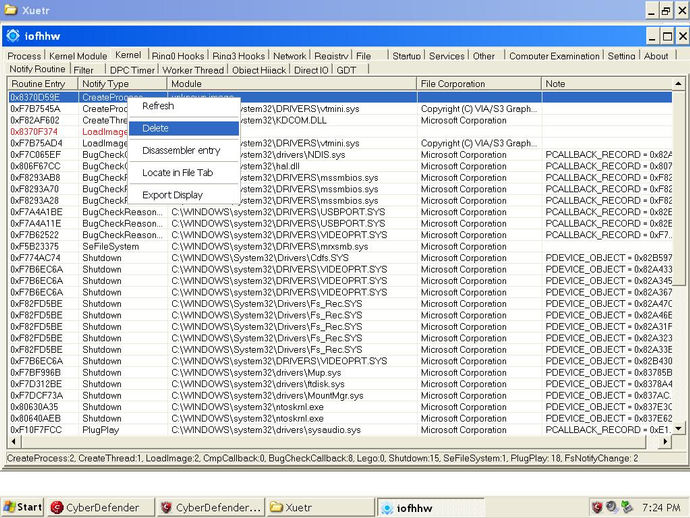Click the horizontal scroll-right arrow
Image resolution: width=690 pixels, height=518 pixels.
pos(665,441)
